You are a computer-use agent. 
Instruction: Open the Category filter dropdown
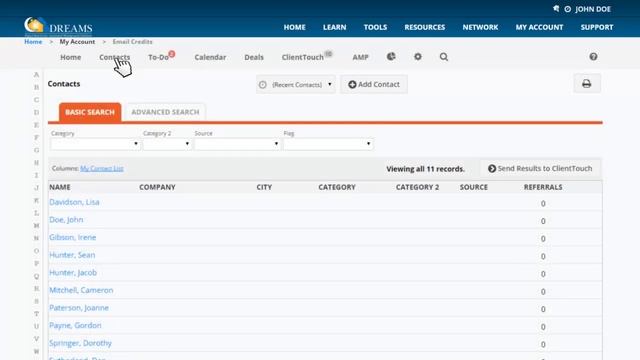point(95,144)
